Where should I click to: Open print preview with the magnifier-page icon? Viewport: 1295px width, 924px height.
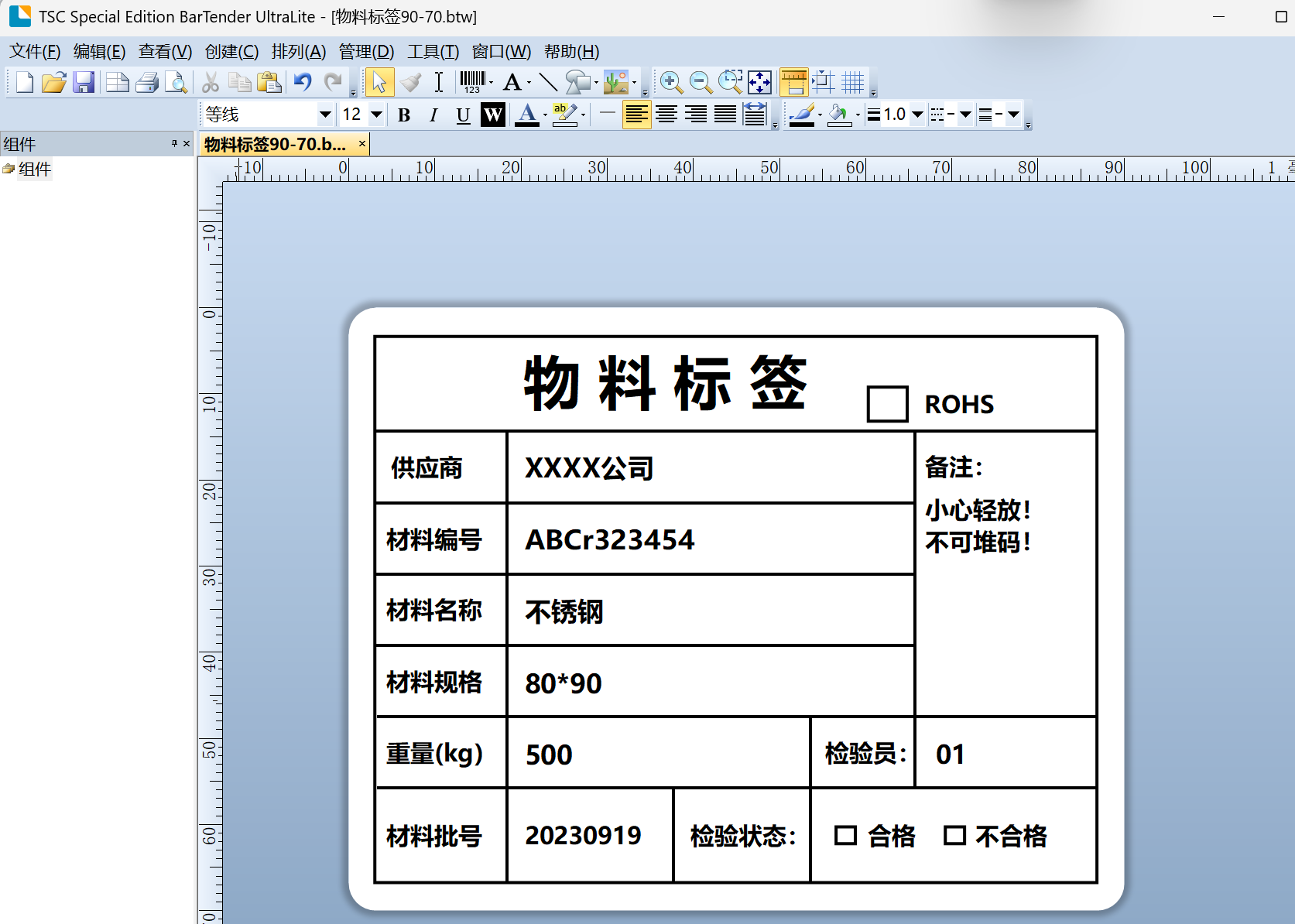pyautogui.click(x=176, y=82)
